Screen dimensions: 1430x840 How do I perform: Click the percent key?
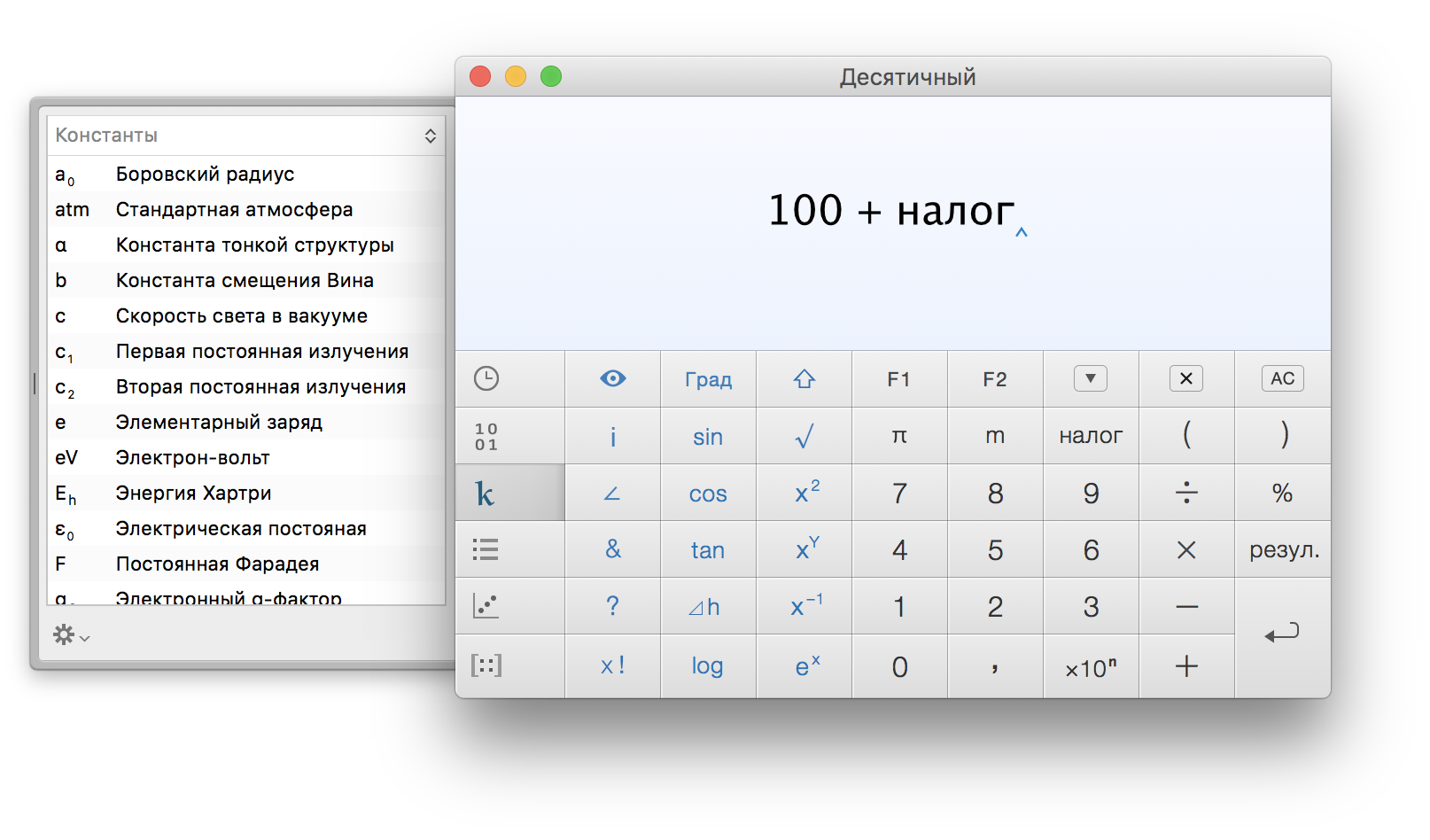tap(1283, 493)
